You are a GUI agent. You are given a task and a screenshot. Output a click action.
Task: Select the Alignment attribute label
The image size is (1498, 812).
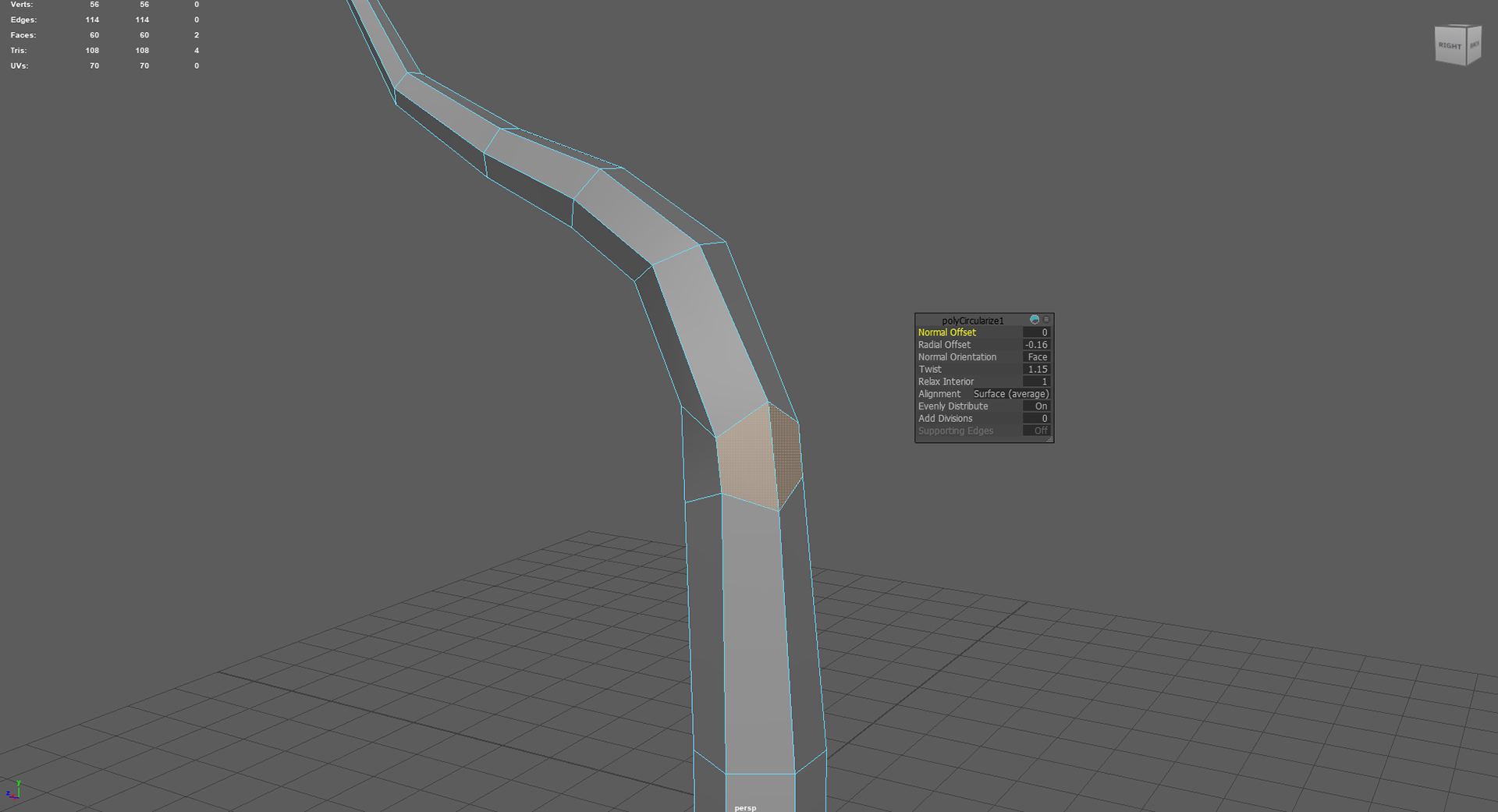(x=939, y=394)
